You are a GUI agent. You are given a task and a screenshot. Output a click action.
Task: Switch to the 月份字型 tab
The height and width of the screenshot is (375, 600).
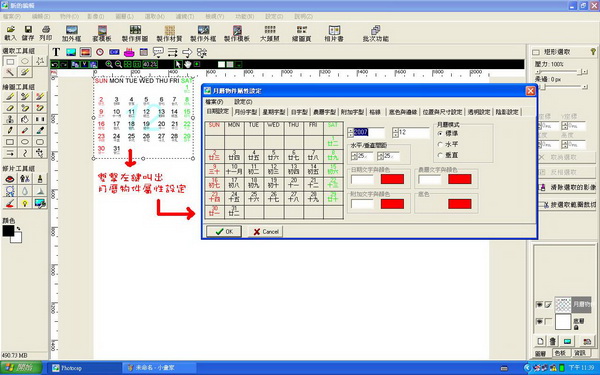(x=246, y=112)
